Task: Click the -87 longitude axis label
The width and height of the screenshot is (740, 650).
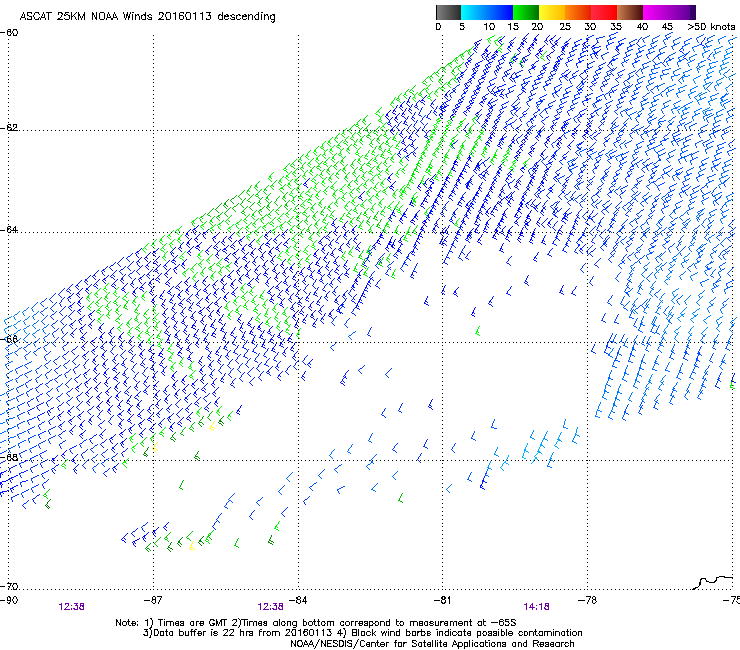Action: coord(153,599)
